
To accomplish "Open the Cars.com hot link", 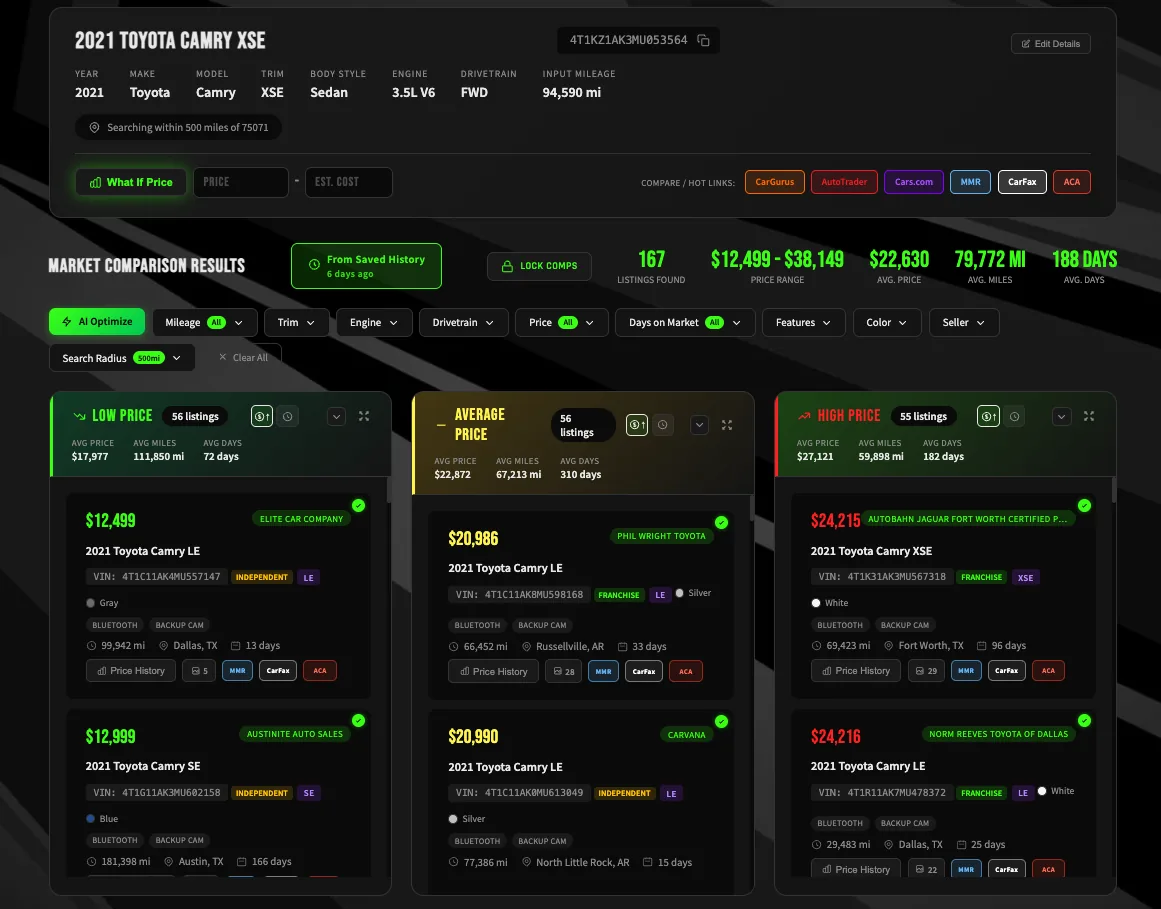I will [914, 182].
